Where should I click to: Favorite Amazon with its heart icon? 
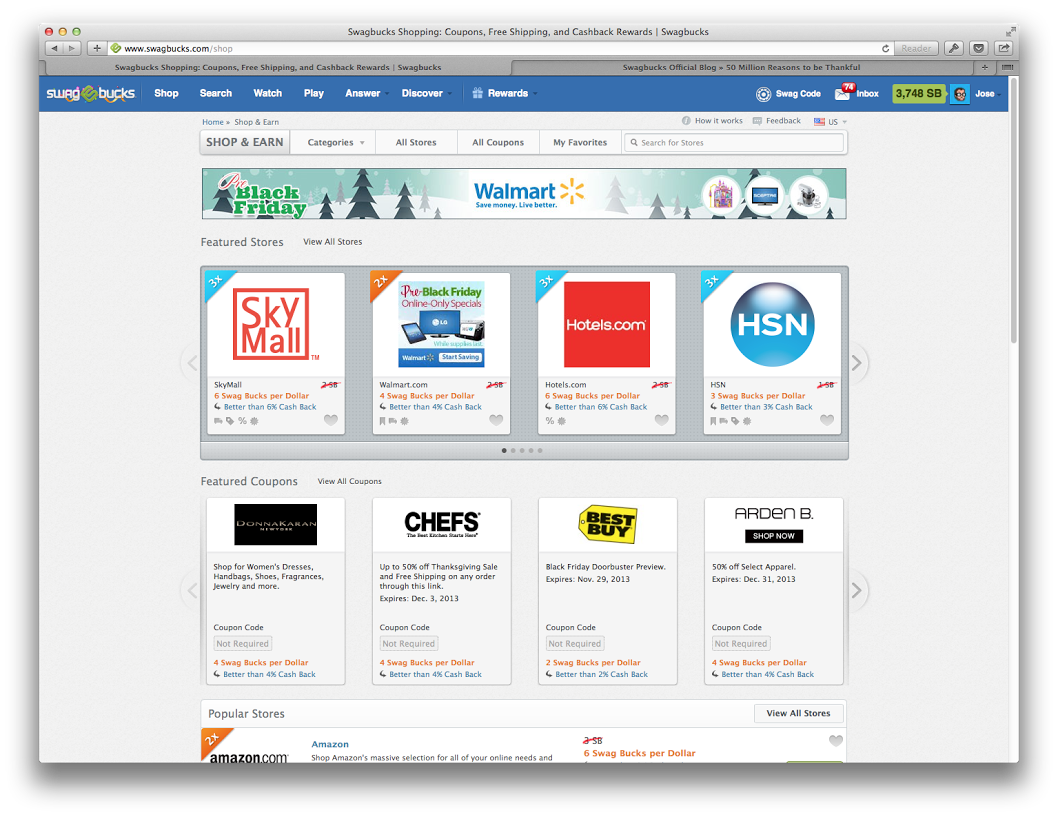click(836, 741)
